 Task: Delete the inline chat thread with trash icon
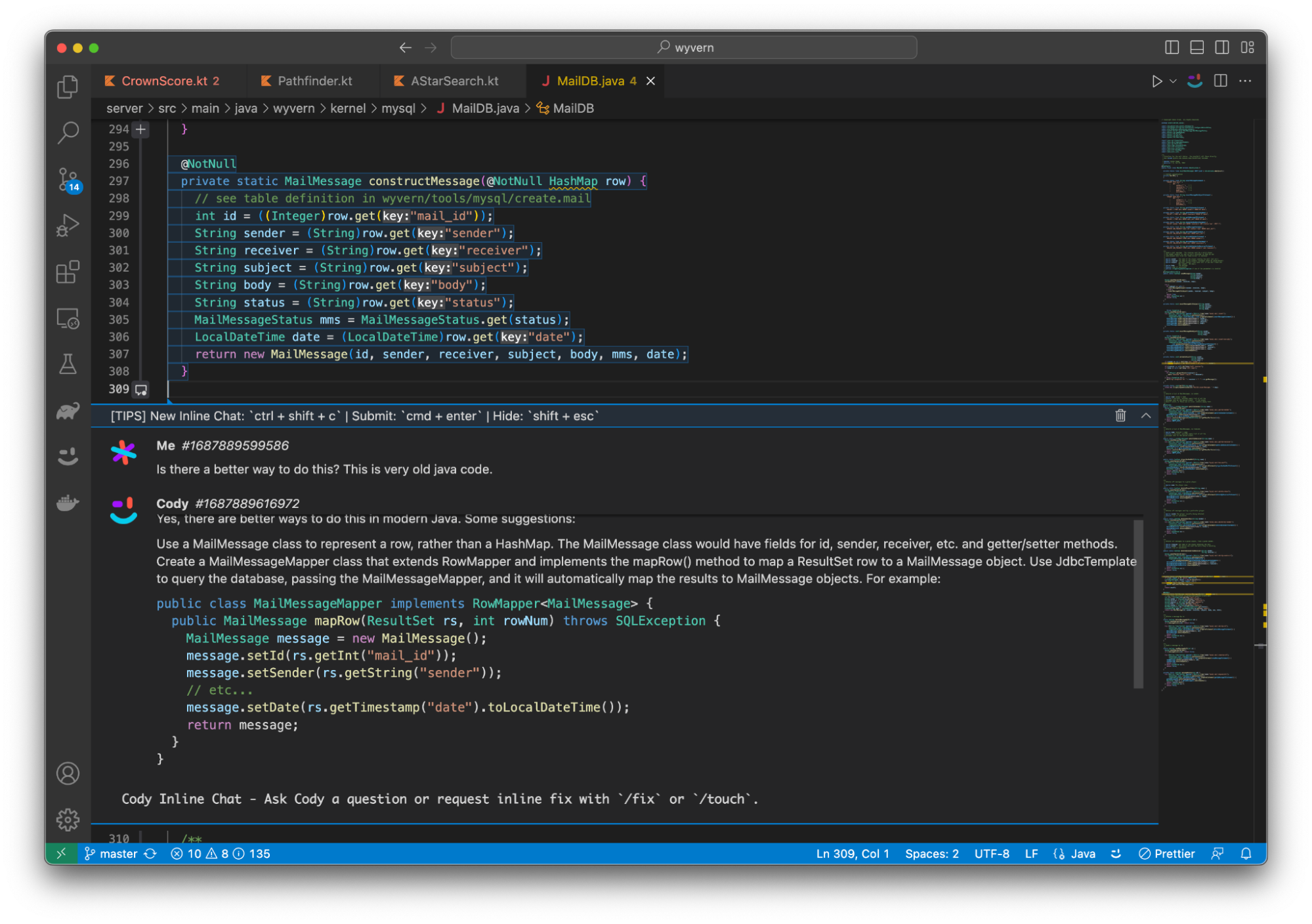coord(1120,415)
